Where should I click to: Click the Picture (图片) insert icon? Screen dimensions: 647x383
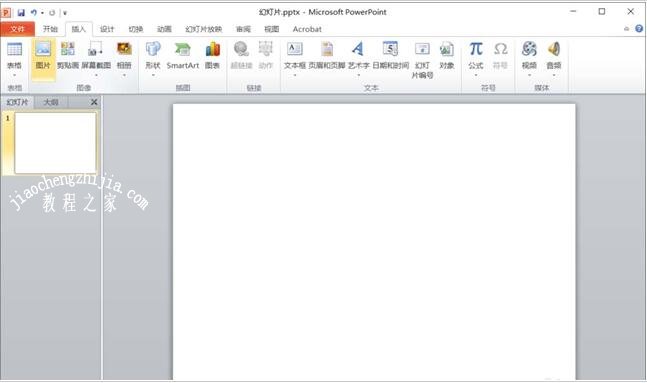[43, 50]
